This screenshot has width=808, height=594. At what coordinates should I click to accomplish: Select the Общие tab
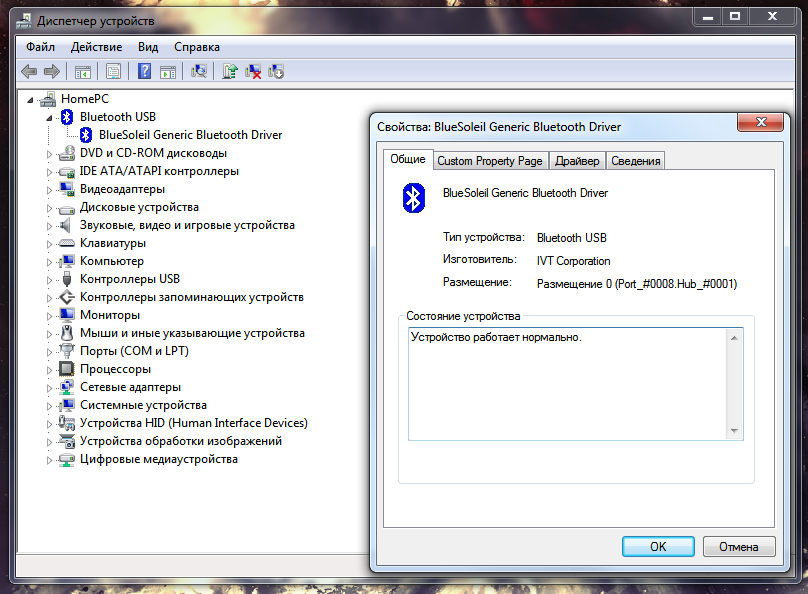click(x=408, y=159)
